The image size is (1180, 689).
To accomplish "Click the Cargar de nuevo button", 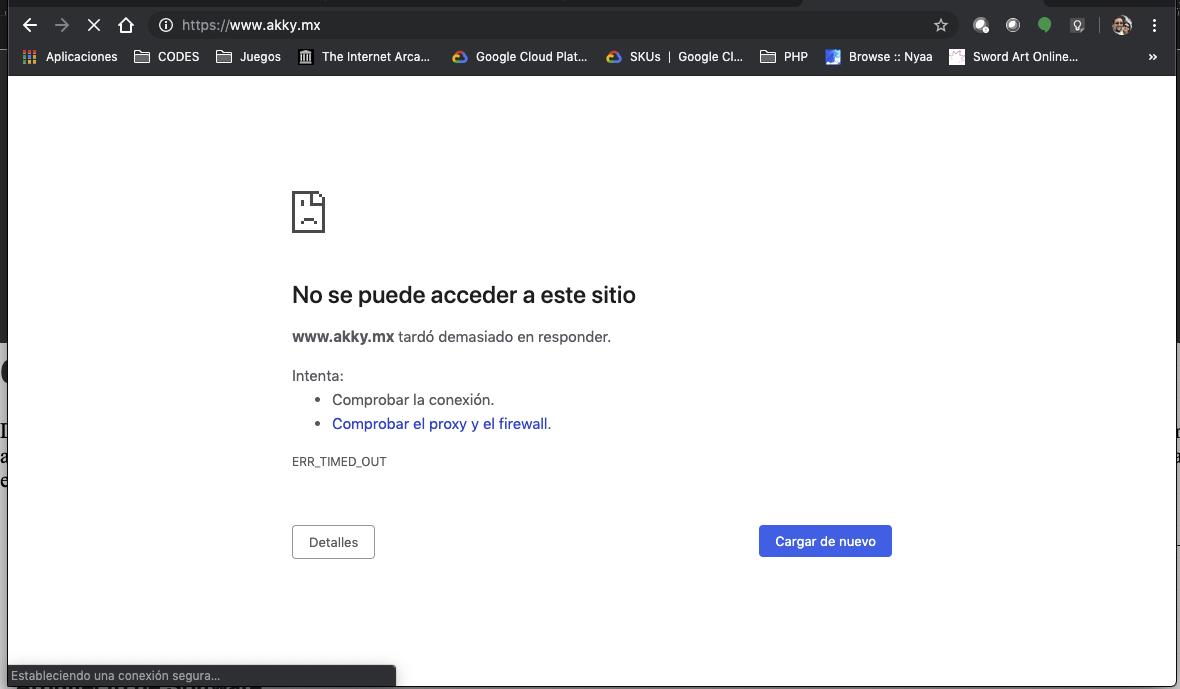I will point(825,541).
